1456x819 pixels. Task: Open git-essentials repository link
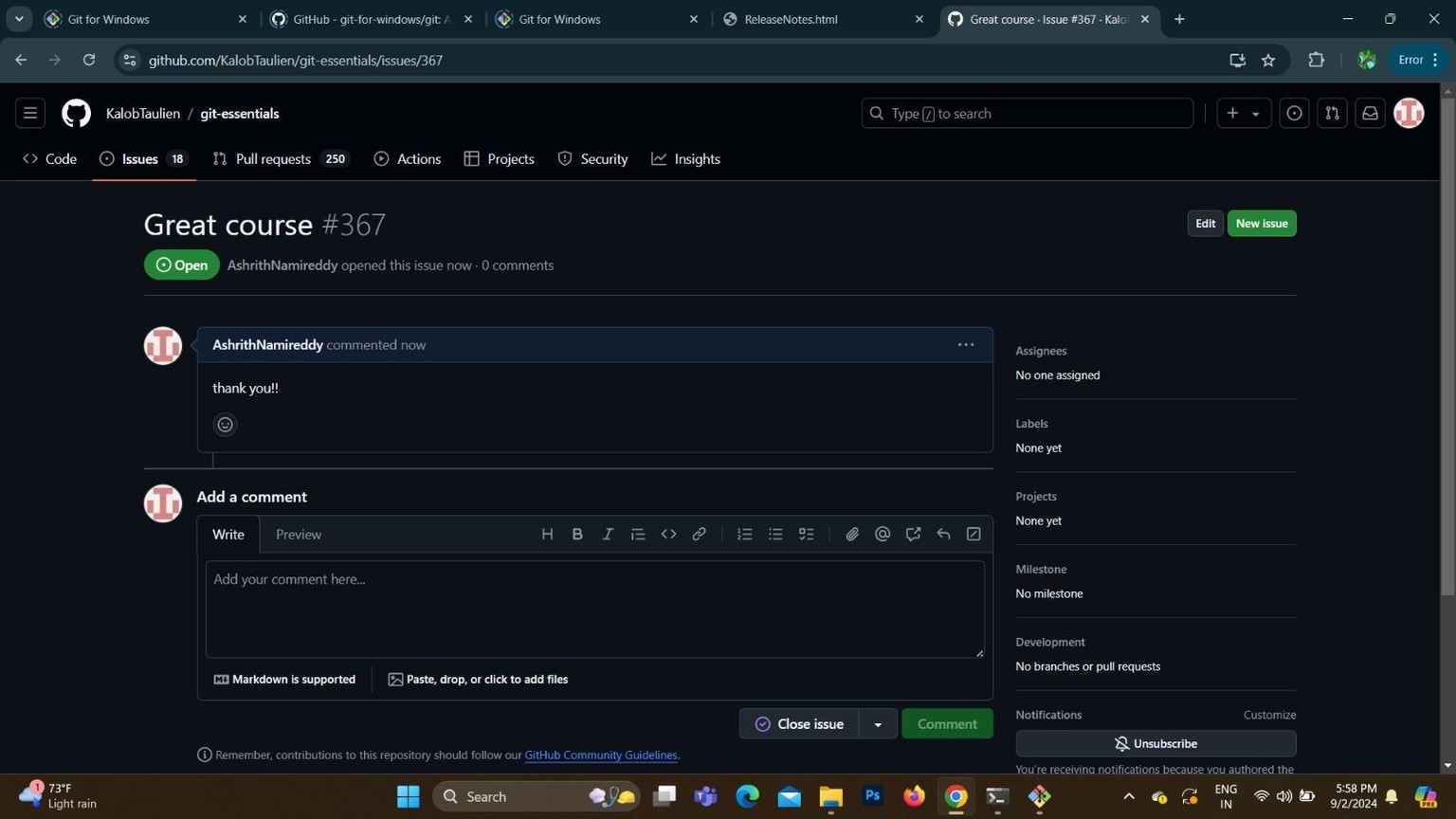pyautogui.click(x=240, y=114)
